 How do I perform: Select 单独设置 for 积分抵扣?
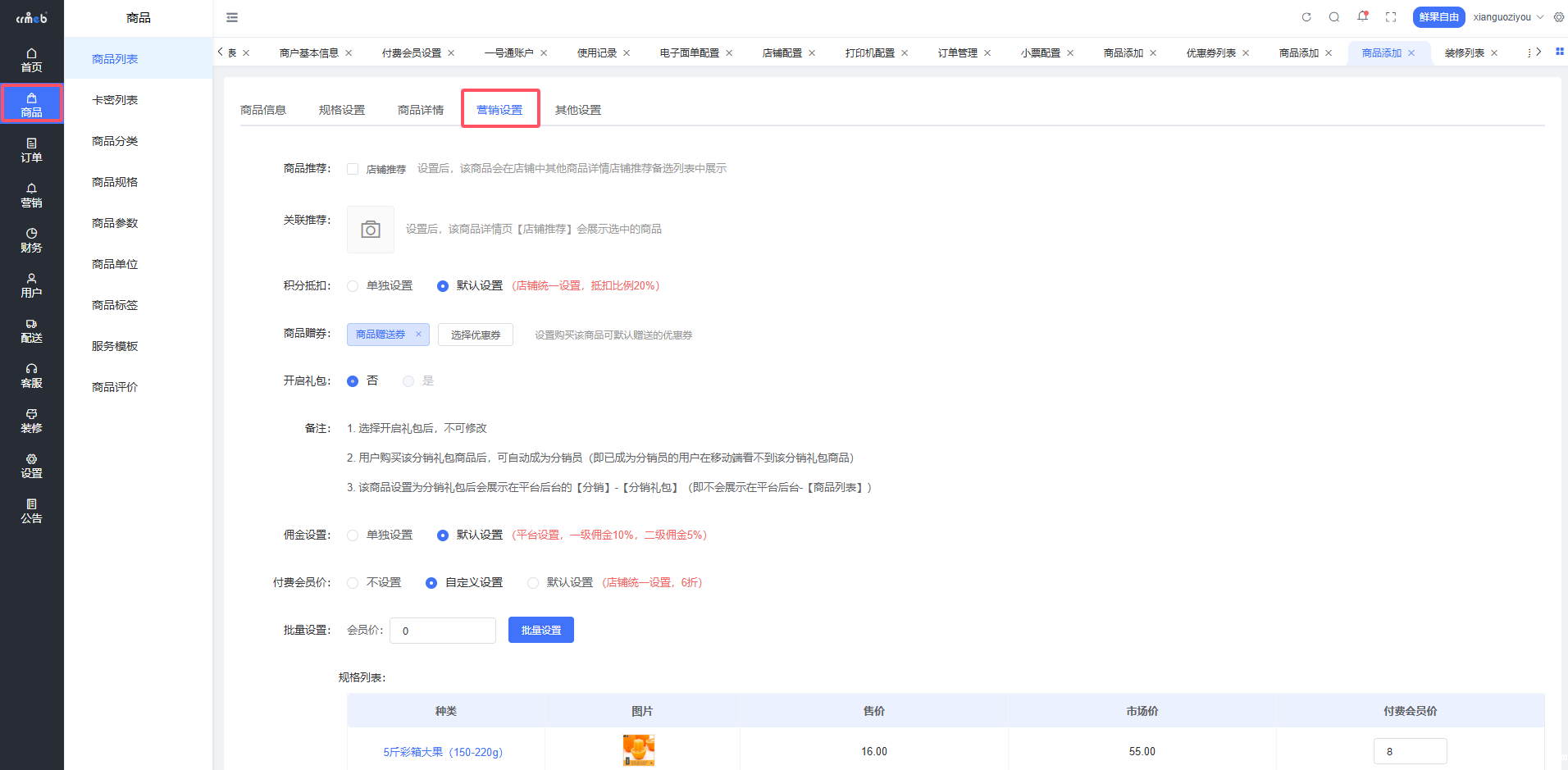coord(353,286)
